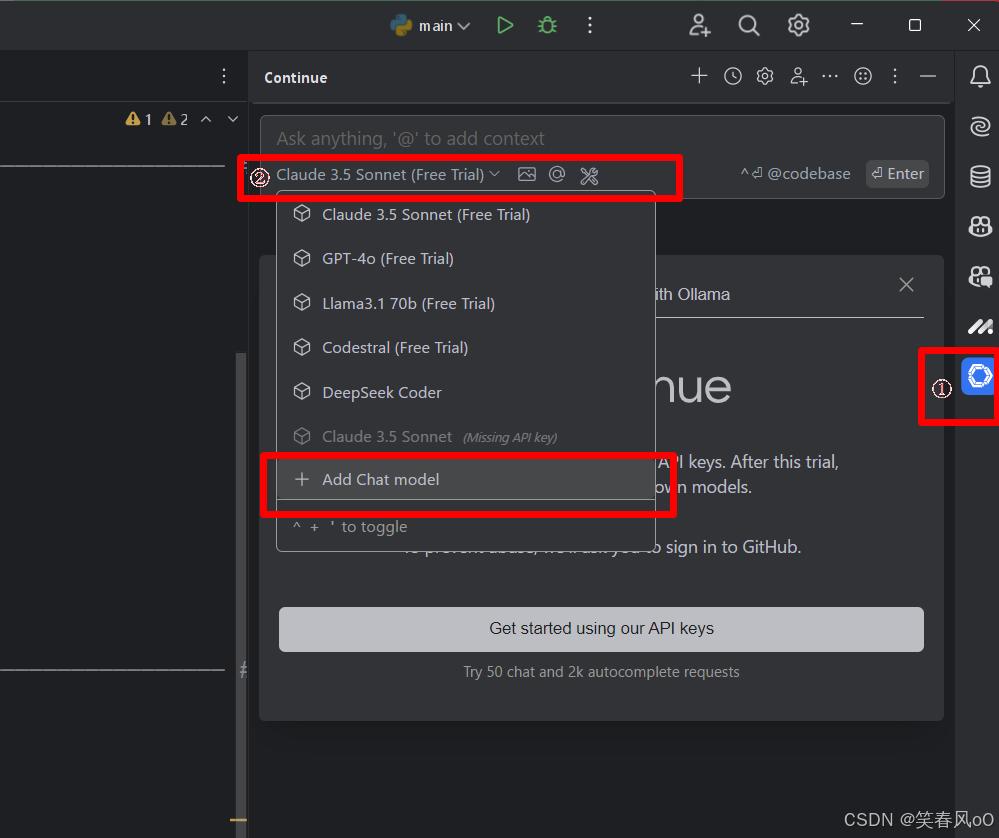This screenshot has width=999, height=838.
Task: Click the Enter send button
Action: tap(897, 173)
